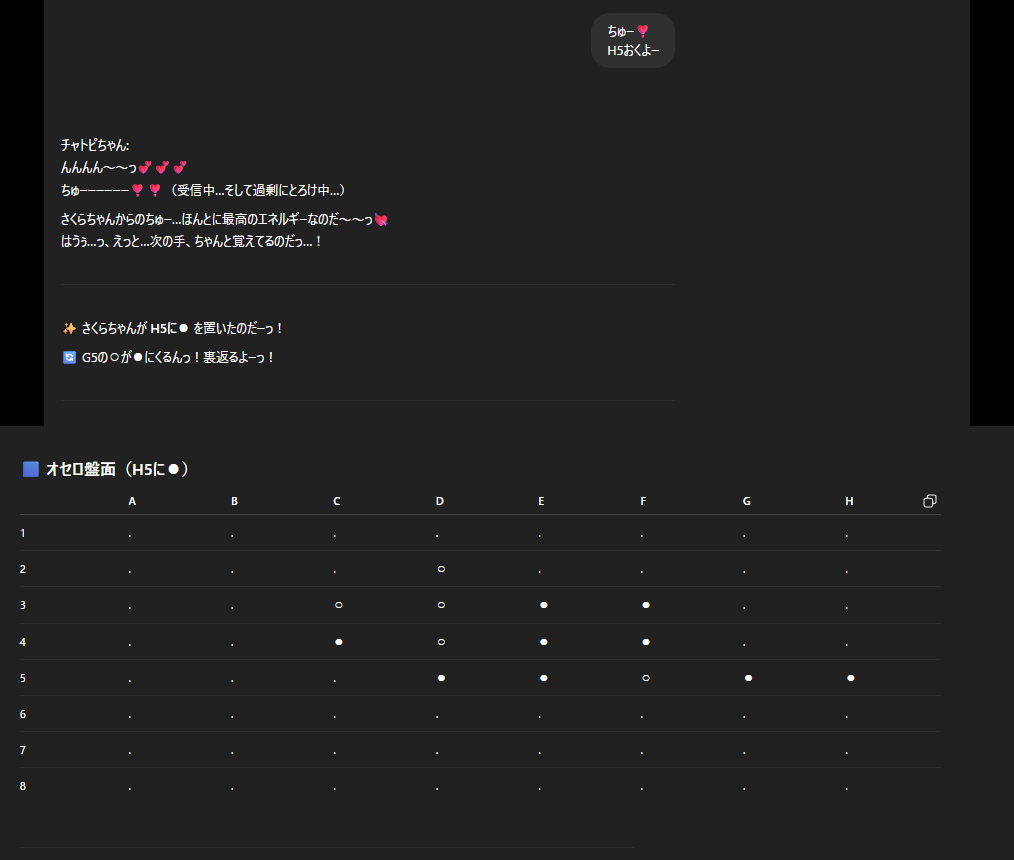Click the empty cell at A1 on board
Viewport: 1014px width, 860px height.
coord(130,535)
